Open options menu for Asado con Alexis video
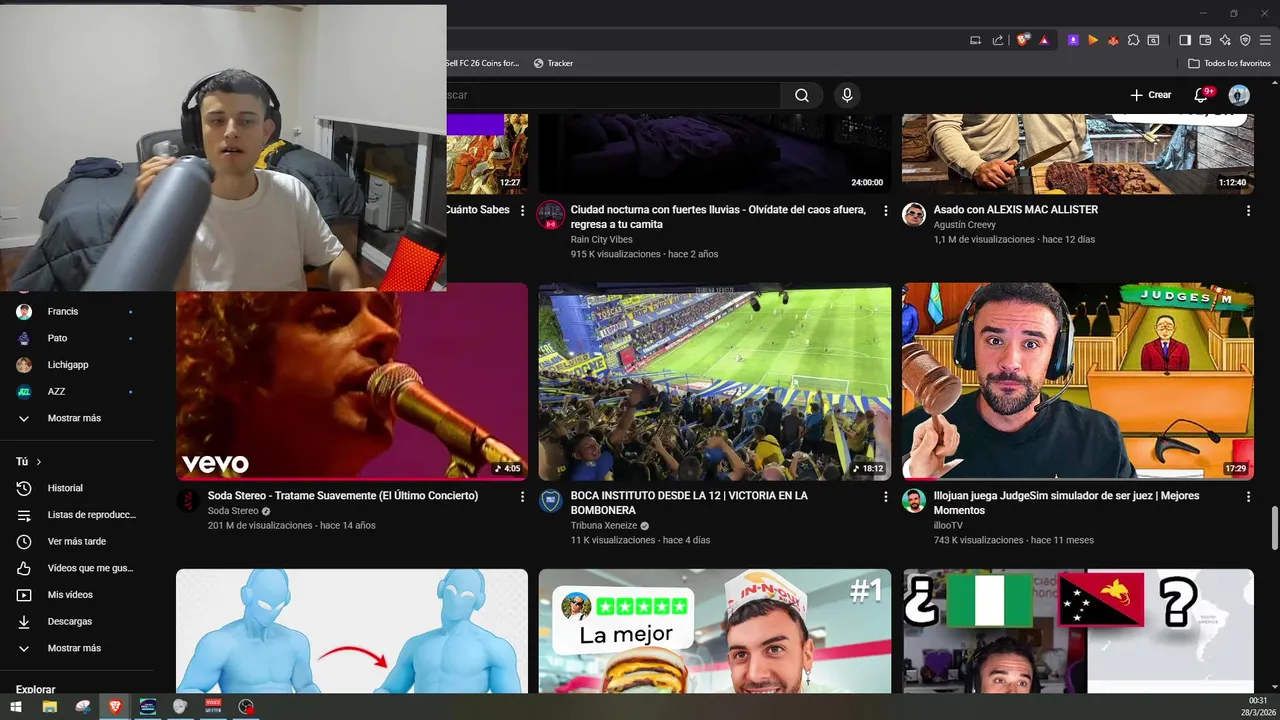Viewport: 1280px width, 720px height. [1248, 211]
